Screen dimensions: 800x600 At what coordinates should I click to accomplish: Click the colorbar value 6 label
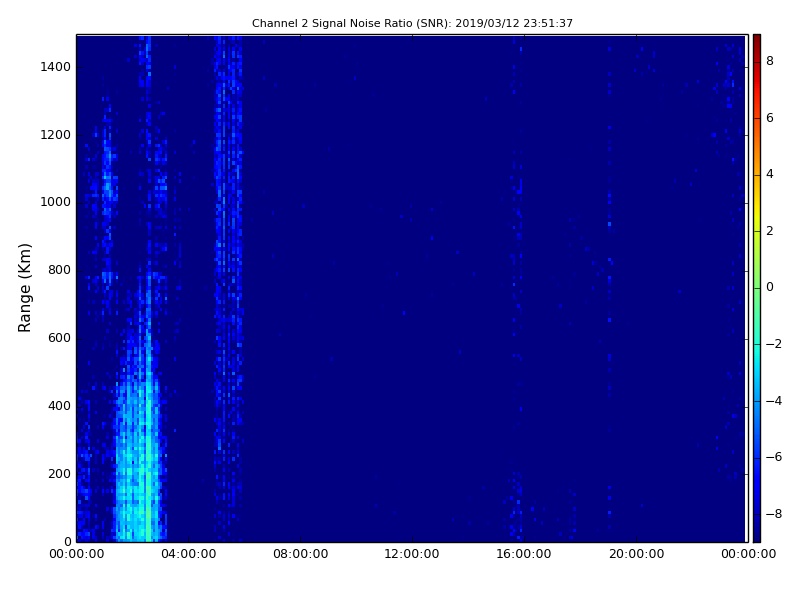770,118
